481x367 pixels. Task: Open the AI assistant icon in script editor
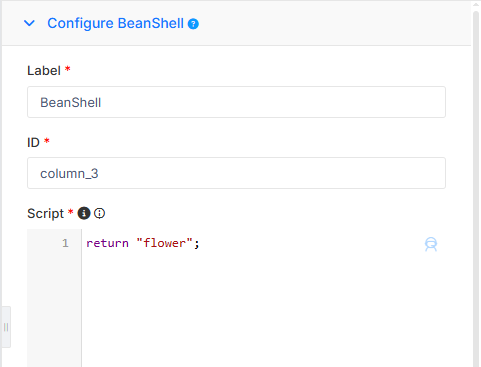point(431,244)
